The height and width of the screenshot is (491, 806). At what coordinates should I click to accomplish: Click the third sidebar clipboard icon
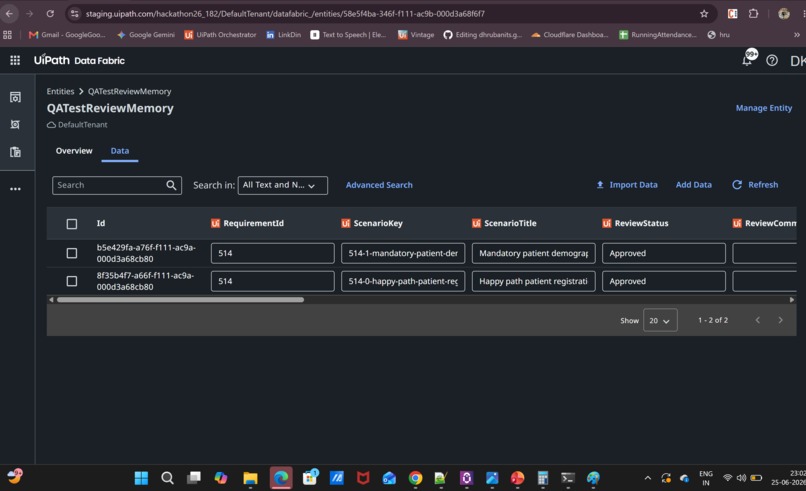pyautogui.click(x=15, y=152)
